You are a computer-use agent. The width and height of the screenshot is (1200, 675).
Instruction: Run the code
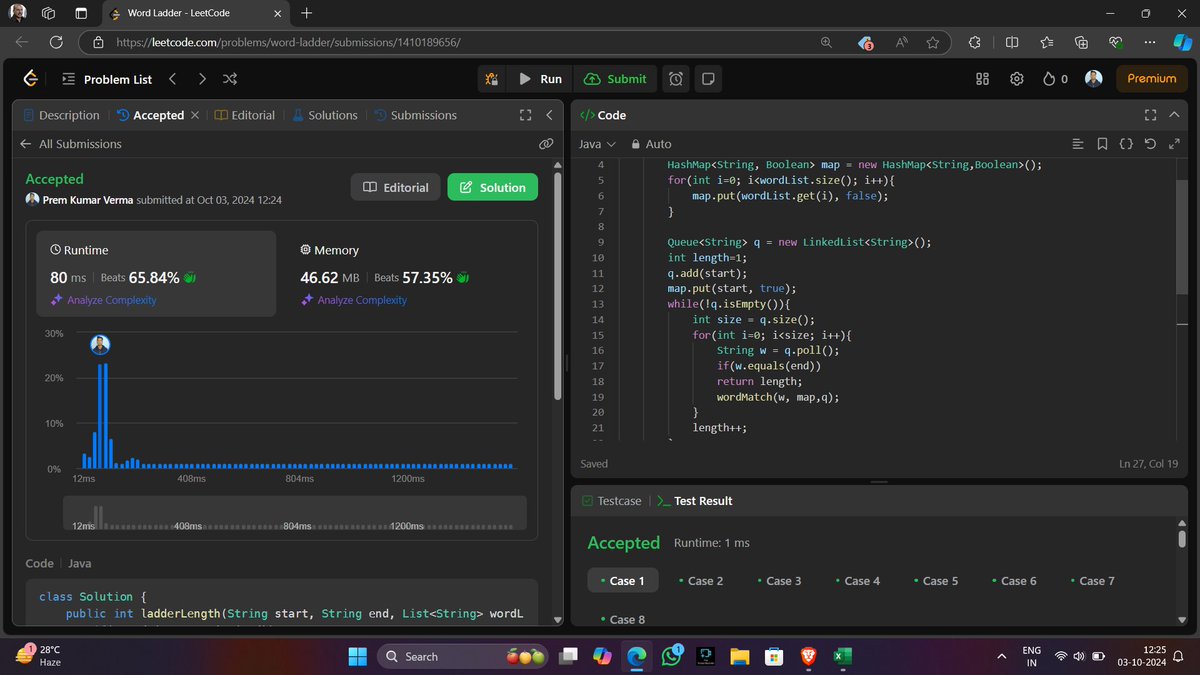click(540, 79)
